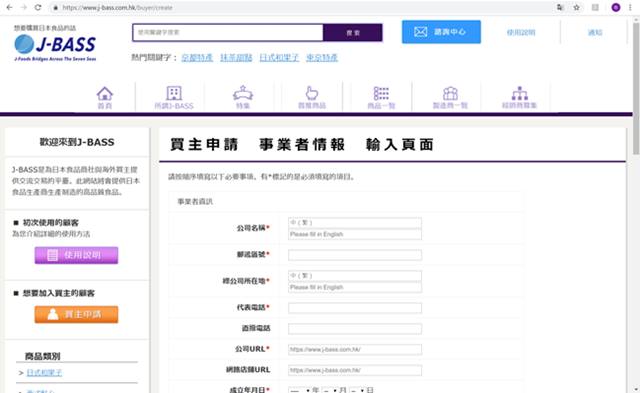Image resolution: width=640 pixels, height=393 pixels.
Task: Click the company name English input field
Action: [355, 234]
